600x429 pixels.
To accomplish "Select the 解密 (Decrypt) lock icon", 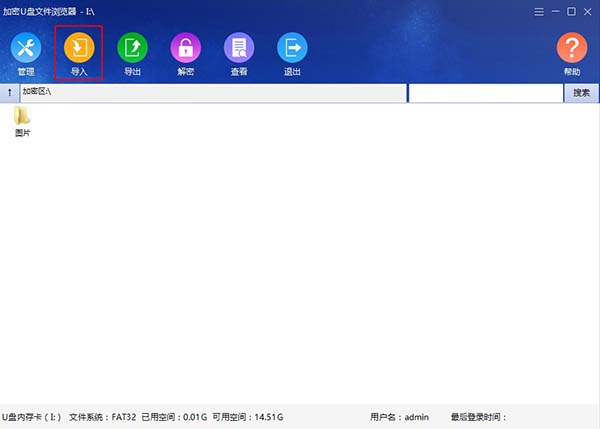I will click(x=186, y=47).
